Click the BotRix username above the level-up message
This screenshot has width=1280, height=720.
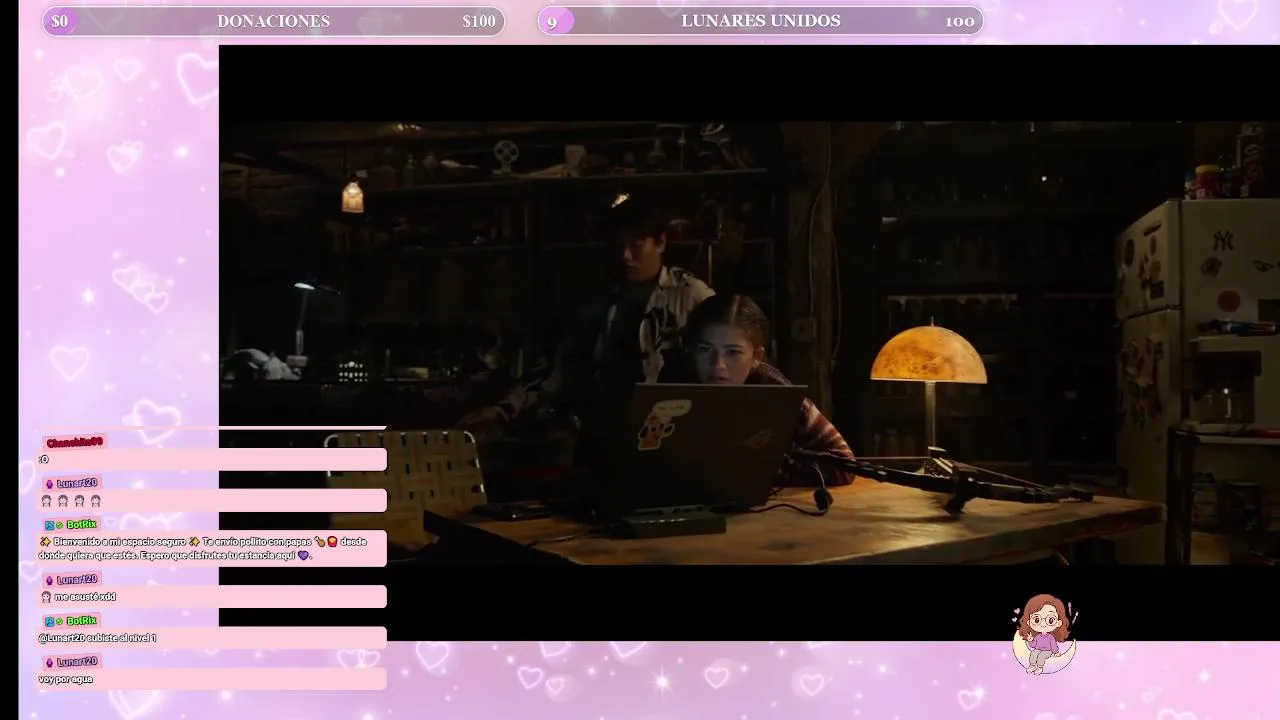click(82, 621)
